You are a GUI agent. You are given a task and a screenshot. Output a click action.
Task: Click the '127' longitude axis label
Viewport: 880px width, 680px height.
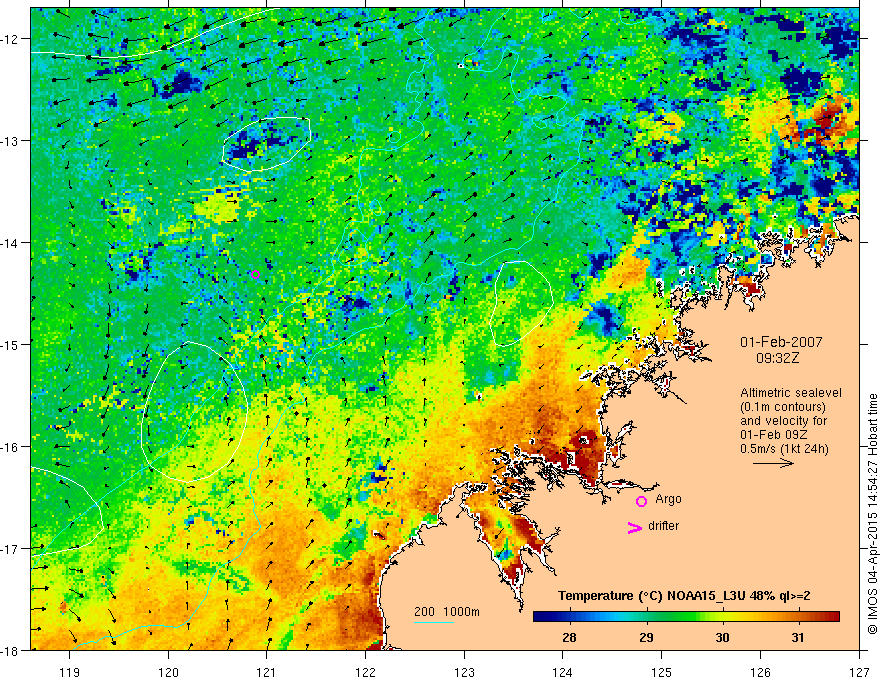[859, 672]
